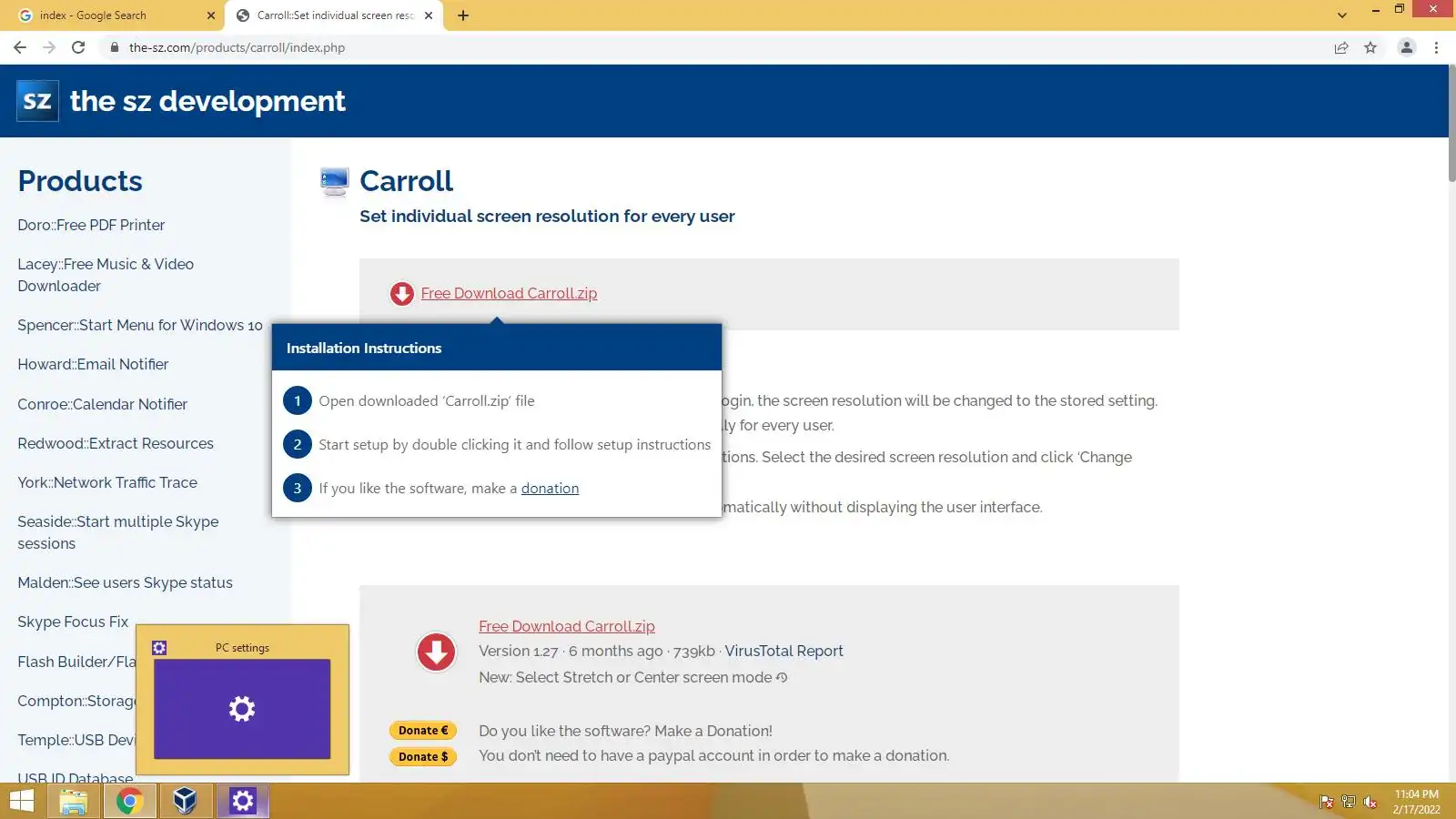This screenshot has height=819, width=1456.
Task: Open a new tab with plus button
Action: pyautogui.click(x=463, y=15)
